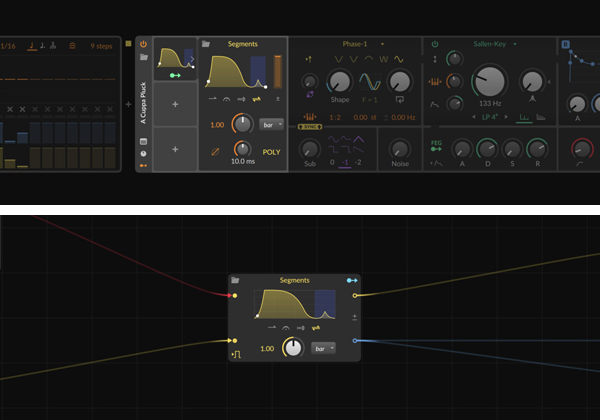600x420 pixels.
Task: Select hold play mode icon in device Segments
Action: click(227, 99)
